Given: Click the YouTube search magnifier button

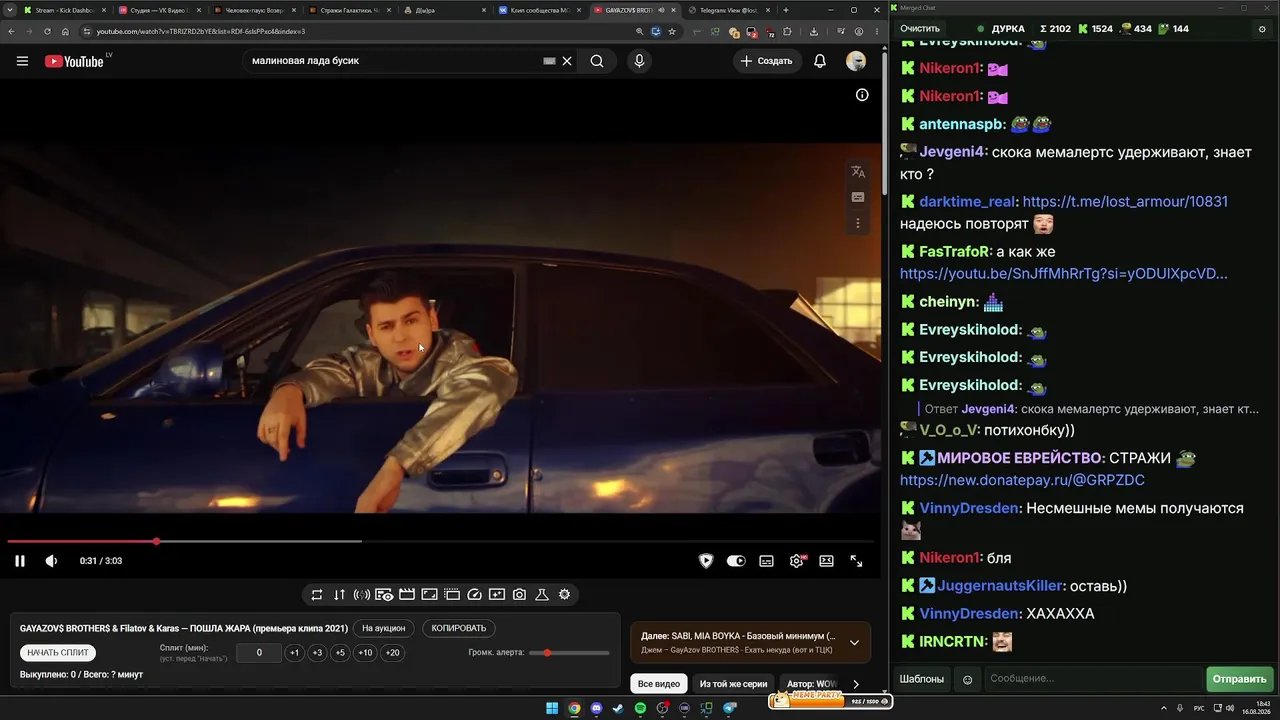Looking at the screenshot, I should [x=597, y=61].
